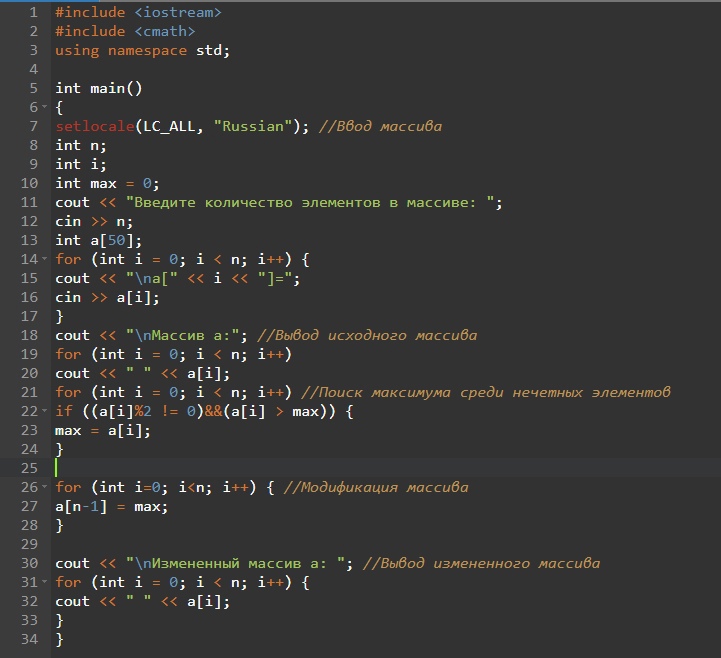Click the closing brace on line 34

[x=59, y=640]
